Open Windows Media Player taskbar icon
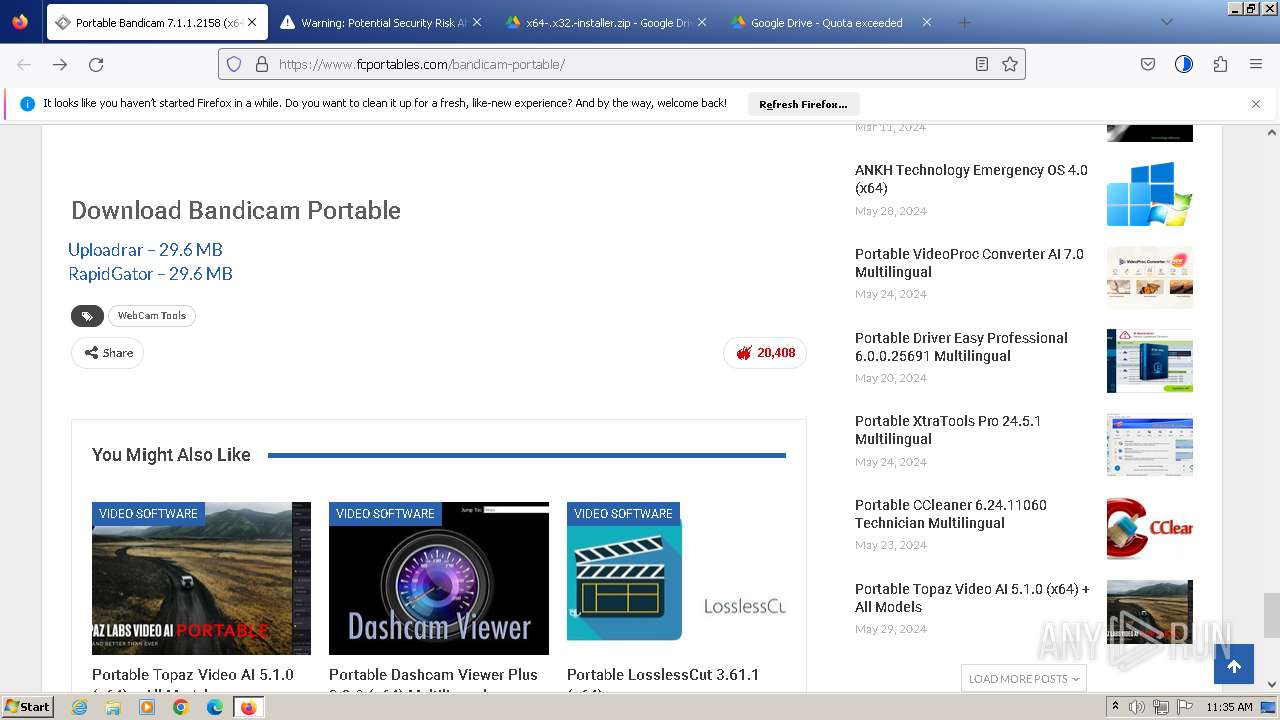Viewport: 1280px width, 720px height. tap(147, 707)
